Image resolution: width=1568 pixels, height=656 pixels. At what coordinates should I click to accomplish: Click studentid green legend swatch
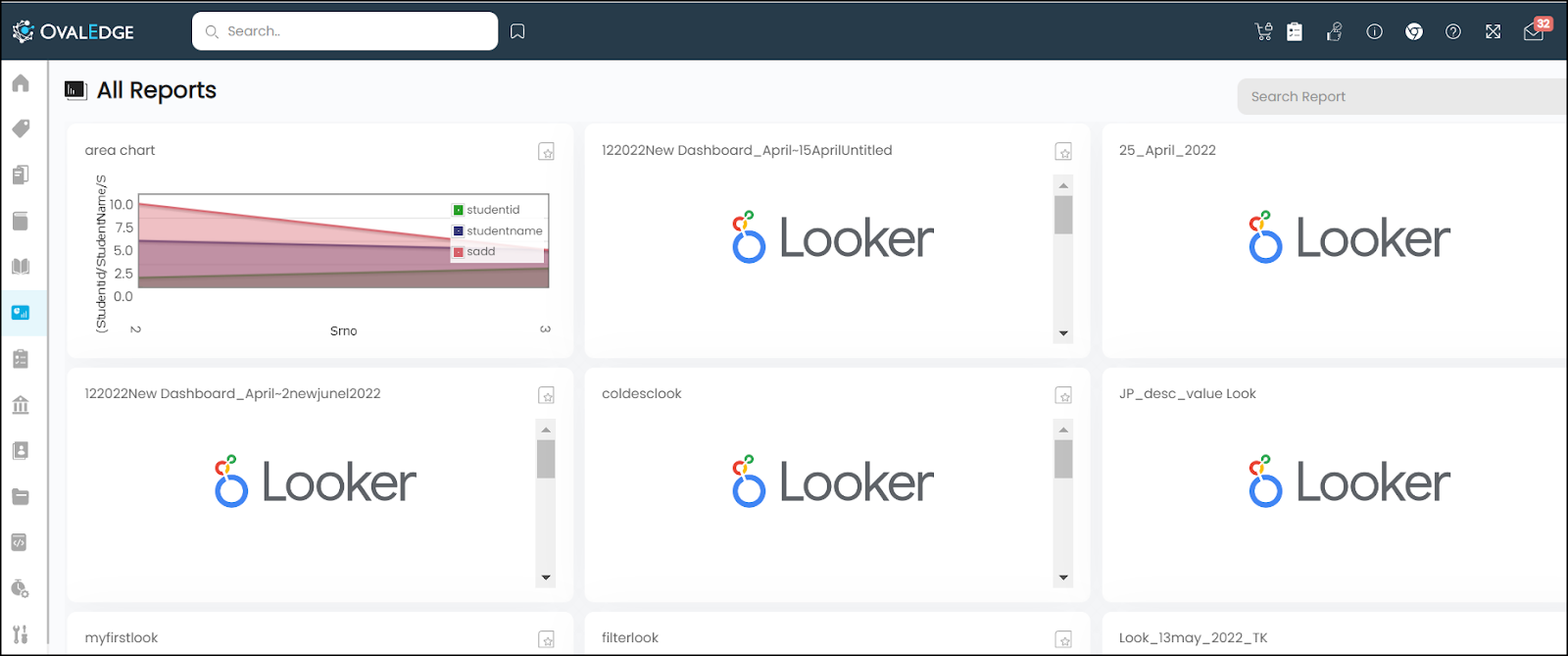pyautogui.click(x=458, y=210)
